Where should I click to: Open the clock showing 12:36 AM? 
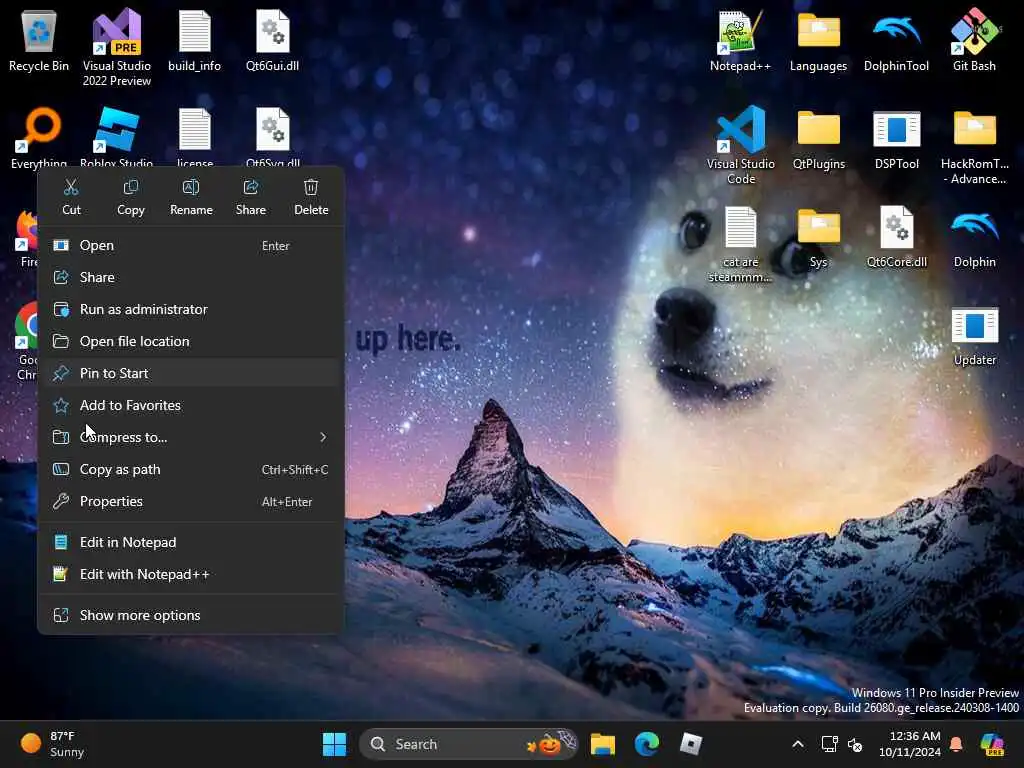pyautogui.click(x=910, y=744)
